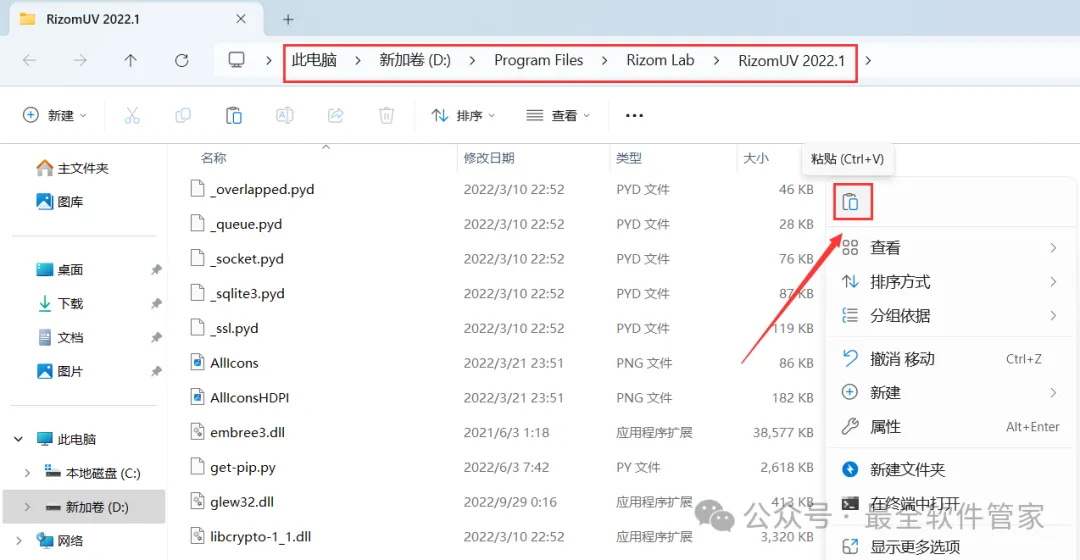Expand the New Volume (D:) tree node
This screenshot has height=560, width=1080.
[x=28, y=507]
